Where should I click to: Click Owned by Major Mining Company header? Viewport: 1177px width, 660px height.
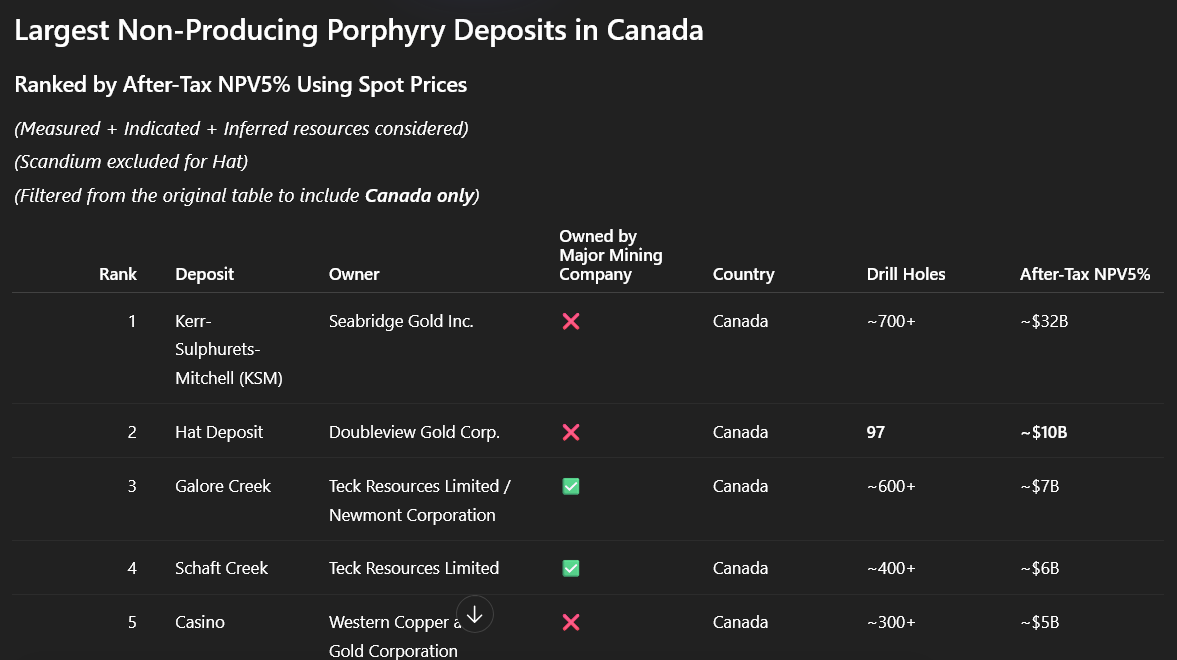(x=610, y=255)
